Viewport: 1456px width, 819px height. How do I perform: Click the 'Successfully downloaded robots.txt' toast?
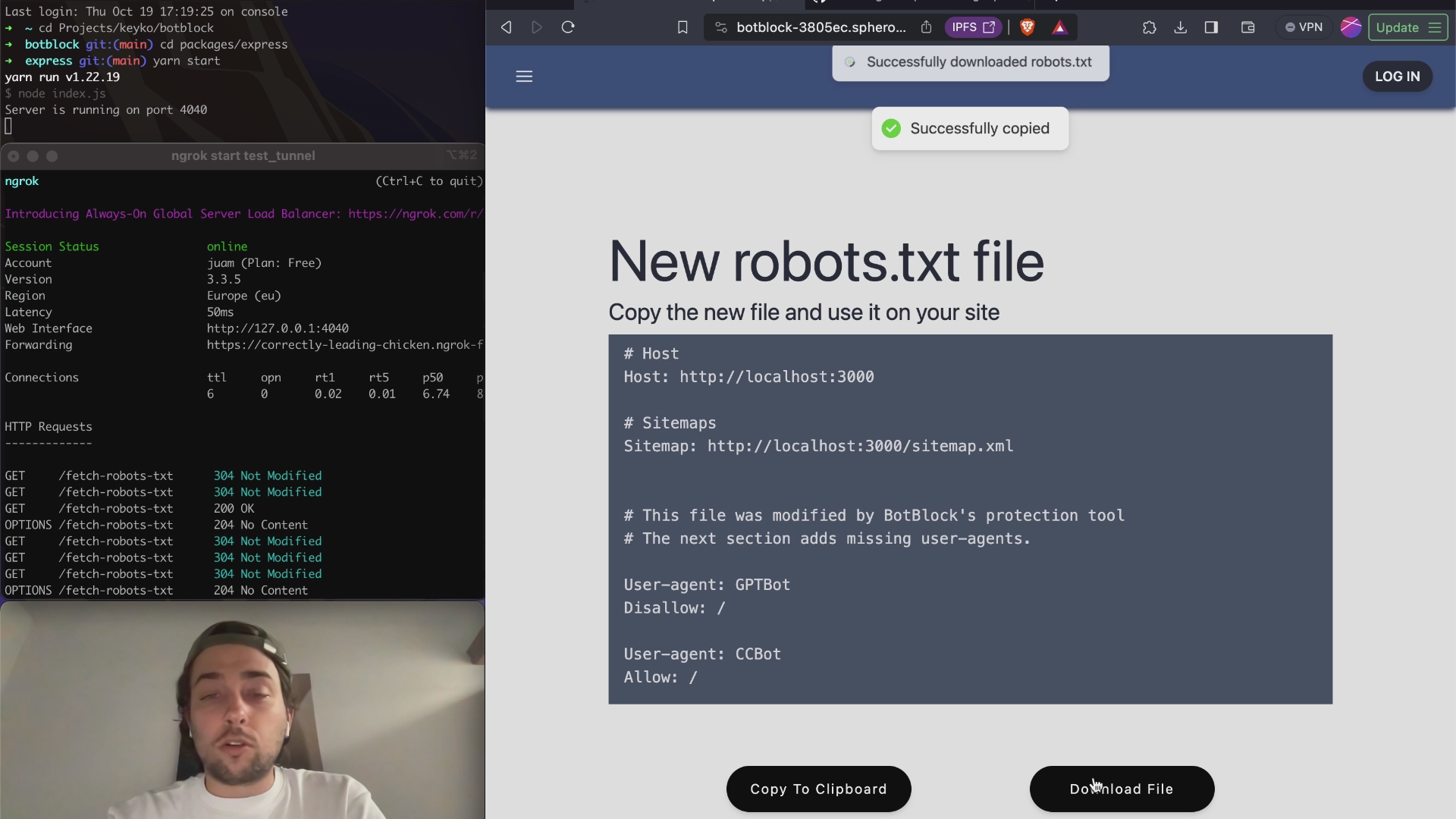[971, 62]
